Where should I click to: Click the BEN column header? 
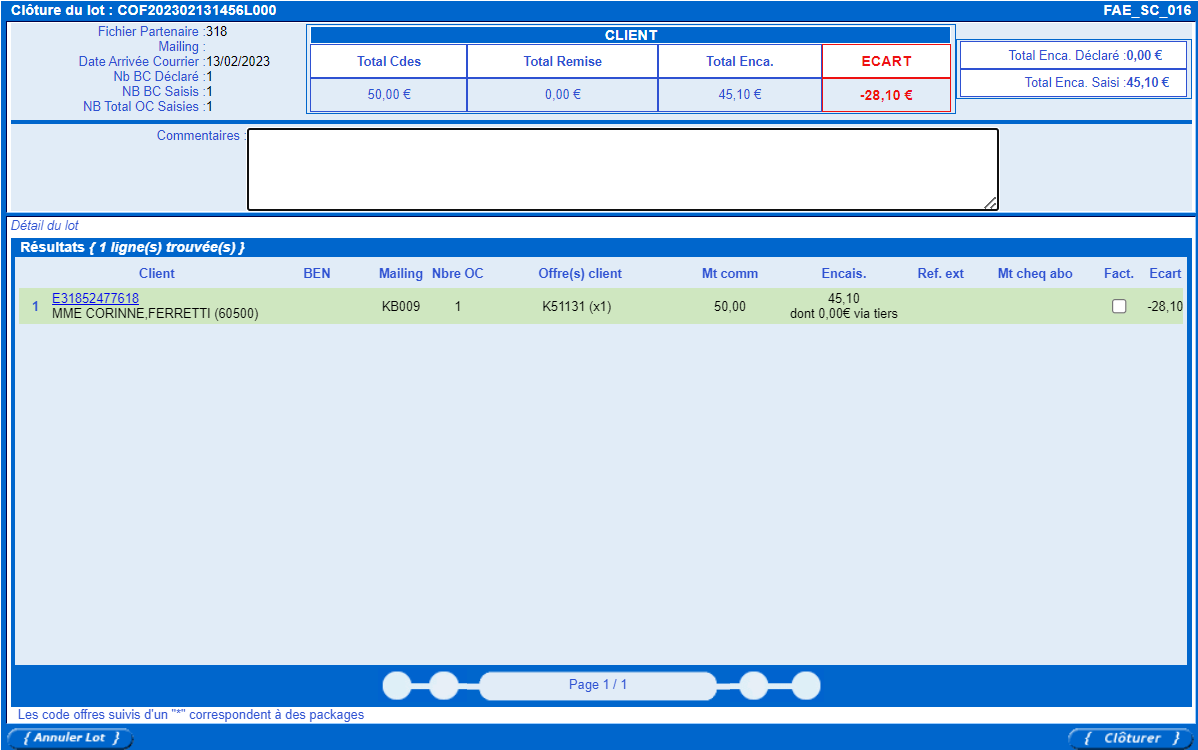coord(316,273)
